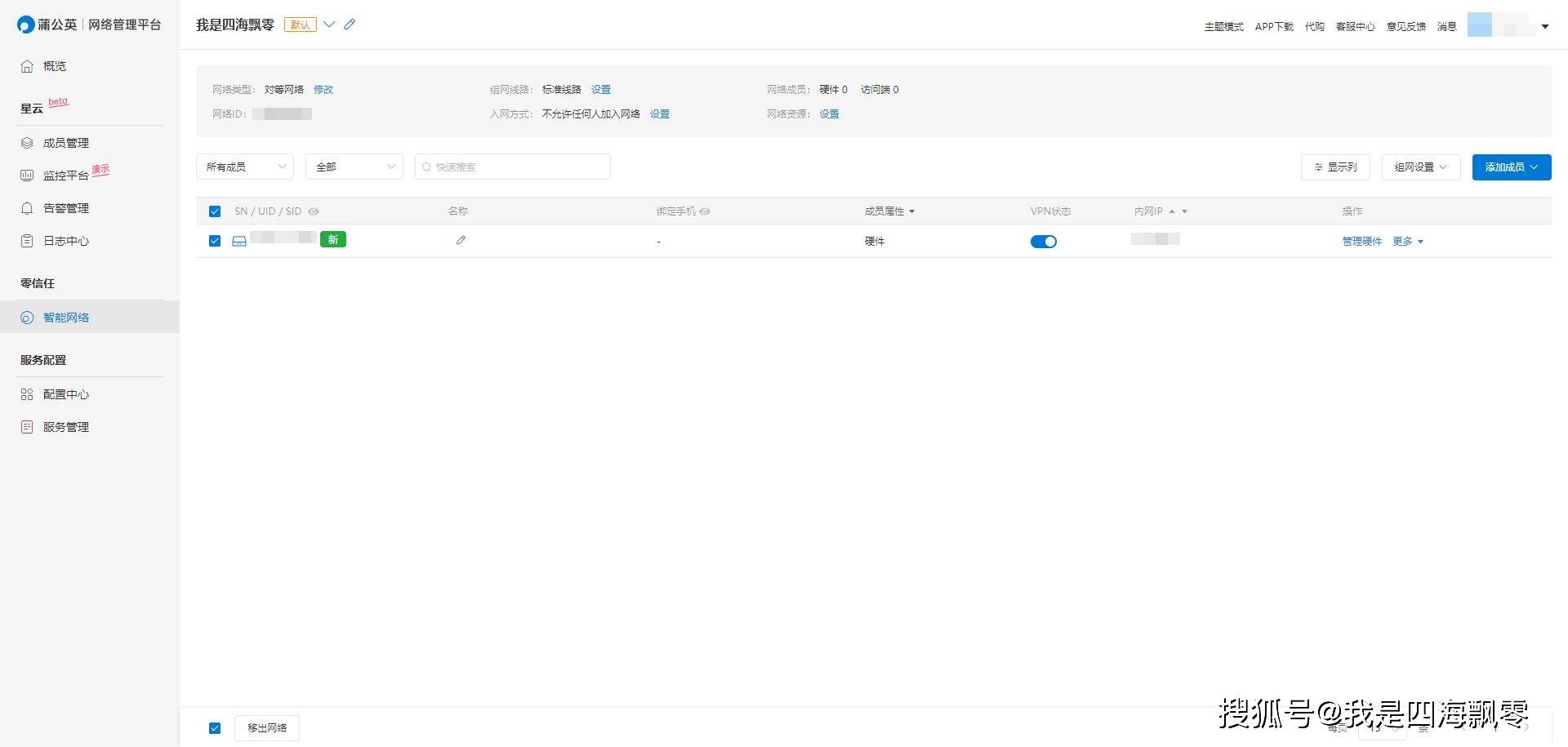Click the eye icon next to 绑定手机
1568x747 pixels.
coord(705,211)
